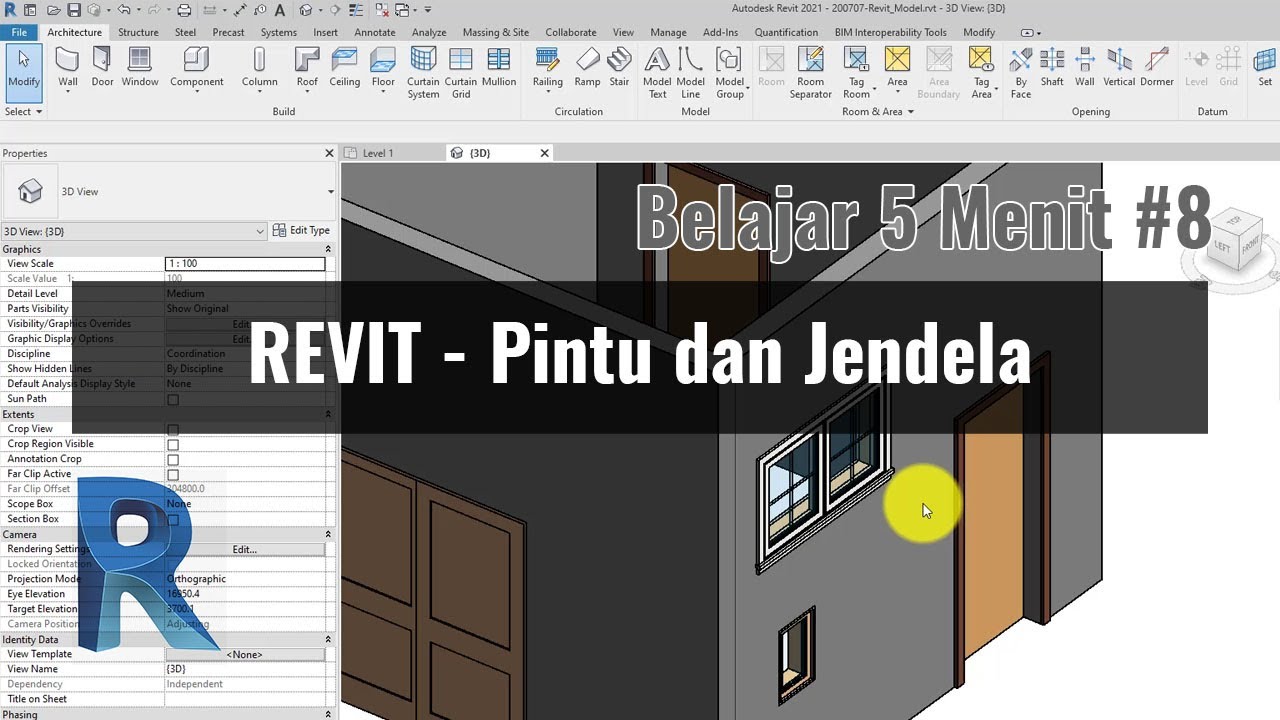Open the Structure ribbon tab
This screenshot has height=720, width=1280.
(138, 32)
